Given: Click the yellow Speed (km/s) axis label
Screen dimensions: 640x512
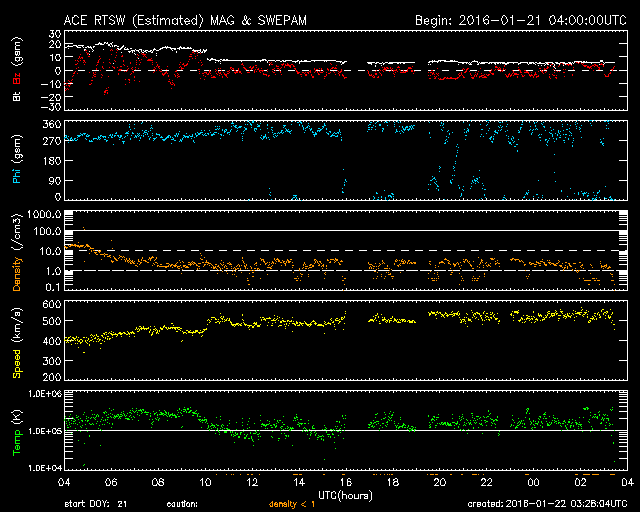Looking at the screenshot, I should [x=16, y=343].
